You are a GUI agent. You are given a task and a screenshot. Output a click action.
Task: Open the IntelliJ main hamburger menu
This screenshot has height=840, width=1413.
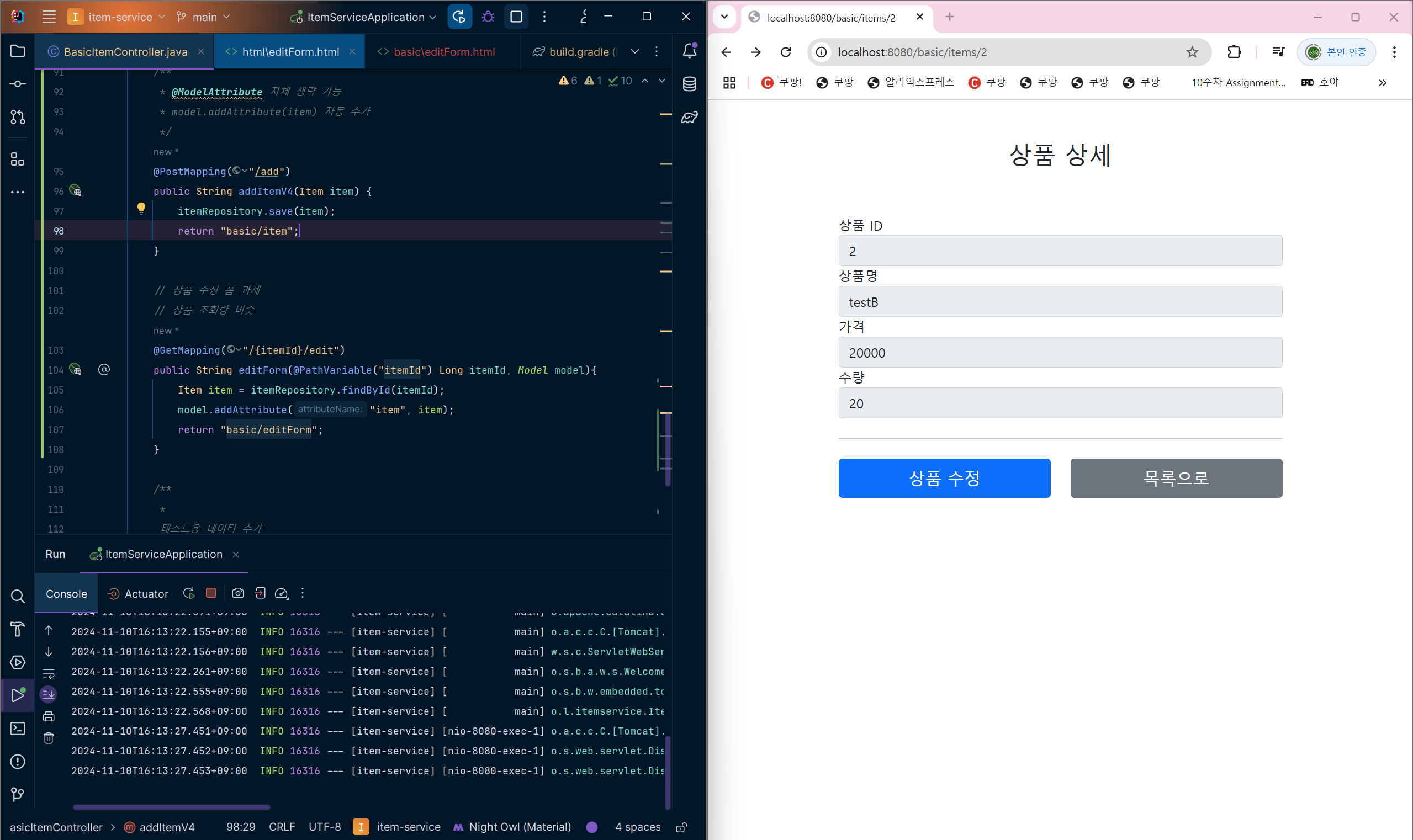coord(49,17)
